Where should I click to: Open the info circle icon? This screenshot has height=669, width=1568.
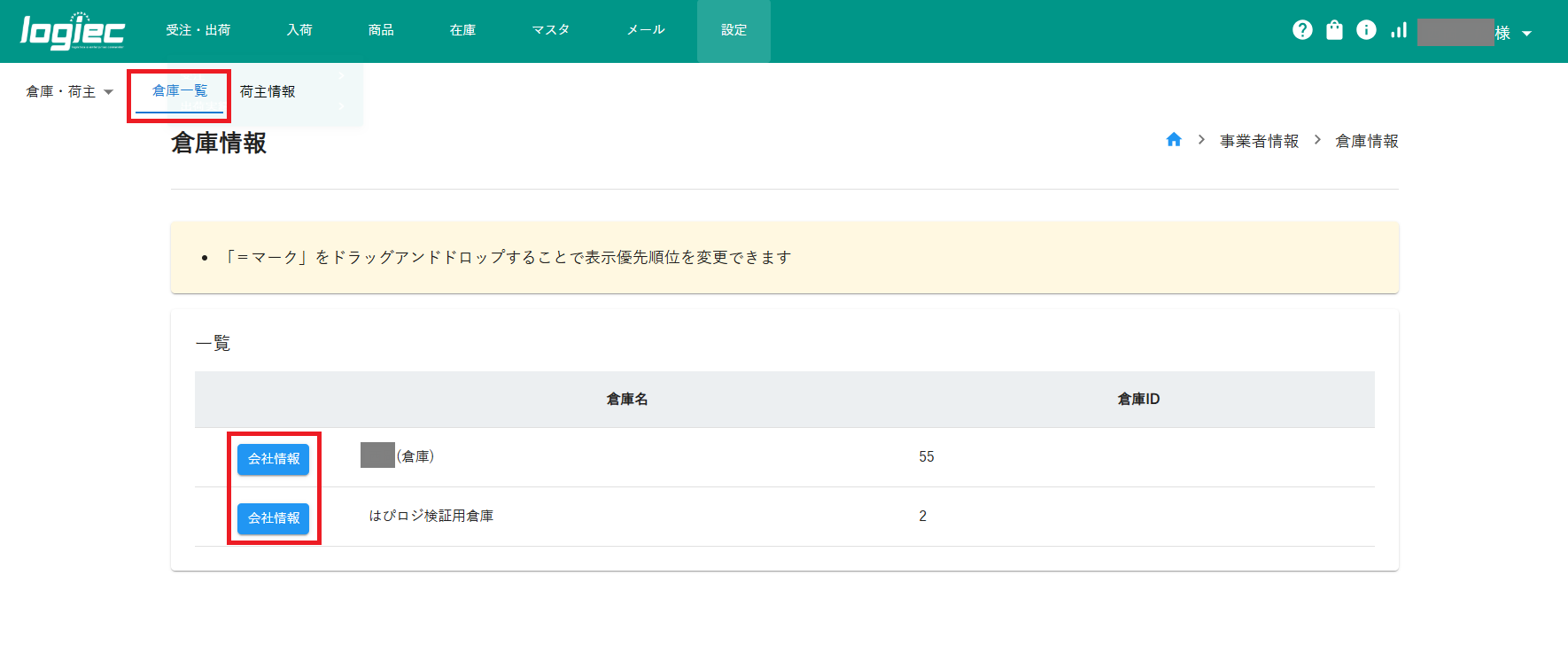pos(1366,30)
